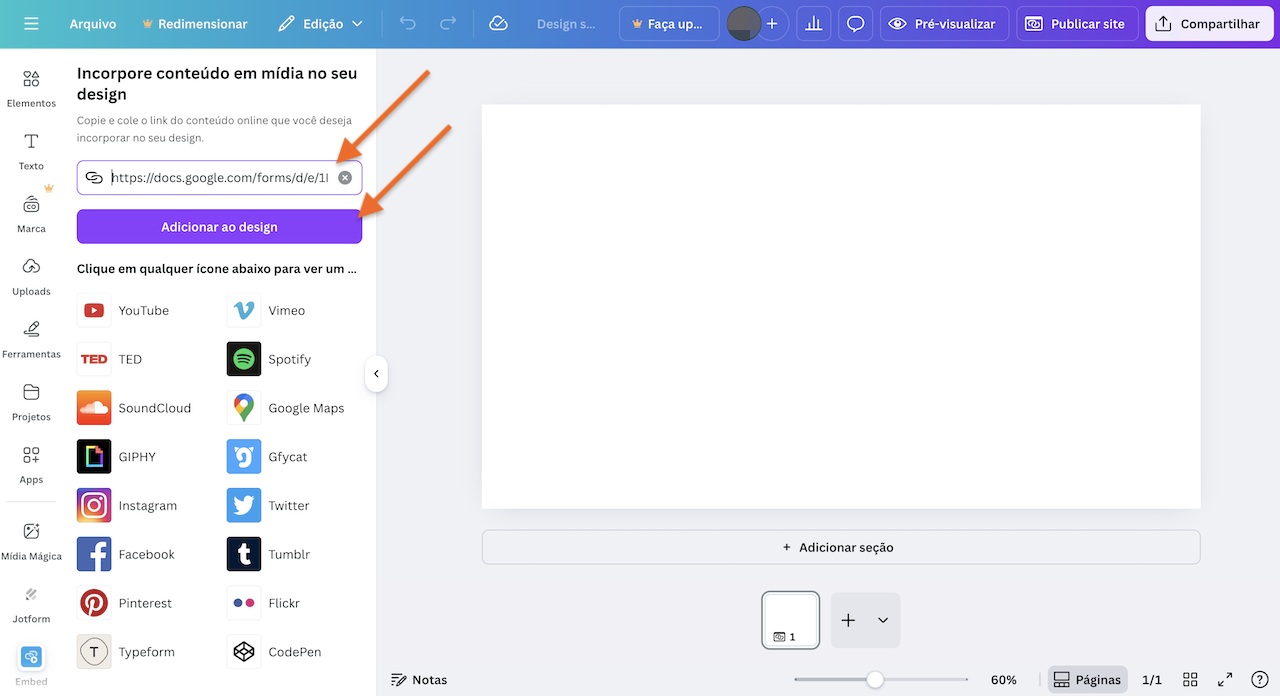This screenshot has height=696, width=1280.
Task: Open the GIPHY embed option
Action: click(x=93, y=456)
